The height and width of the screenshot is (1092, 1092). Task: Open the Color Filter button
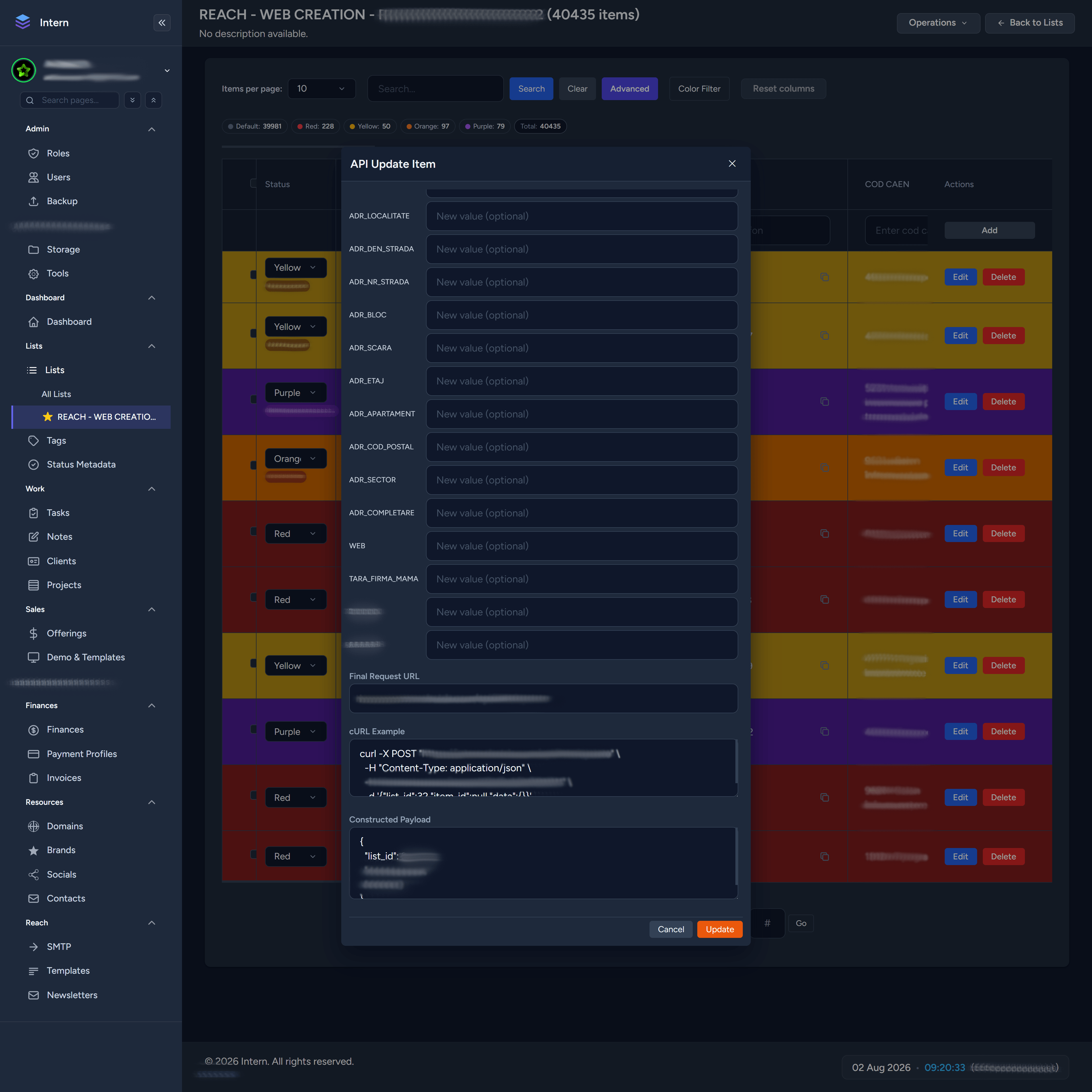[699, 89]
